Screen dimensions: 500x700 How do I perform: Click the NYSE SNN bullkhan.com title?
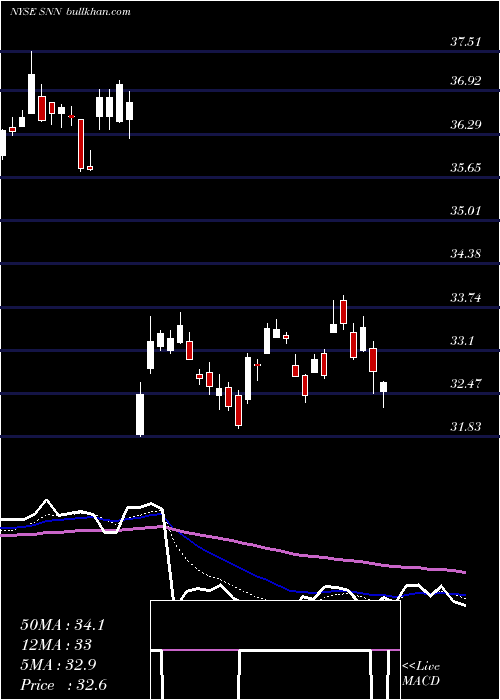(x=70, y=11)
